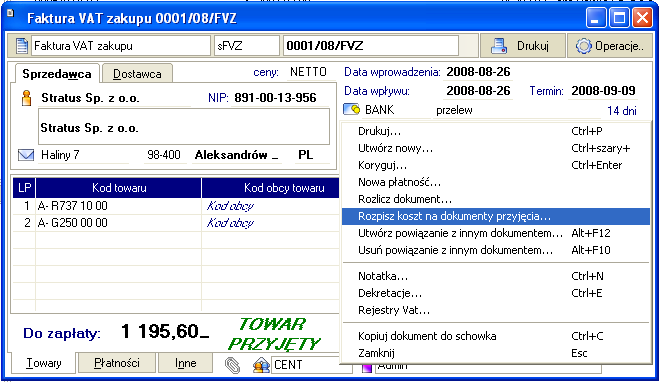The width and height of the screenshot is (659, 382).
Task: Choose Drukuj... from the context menu
Action: 496,131
